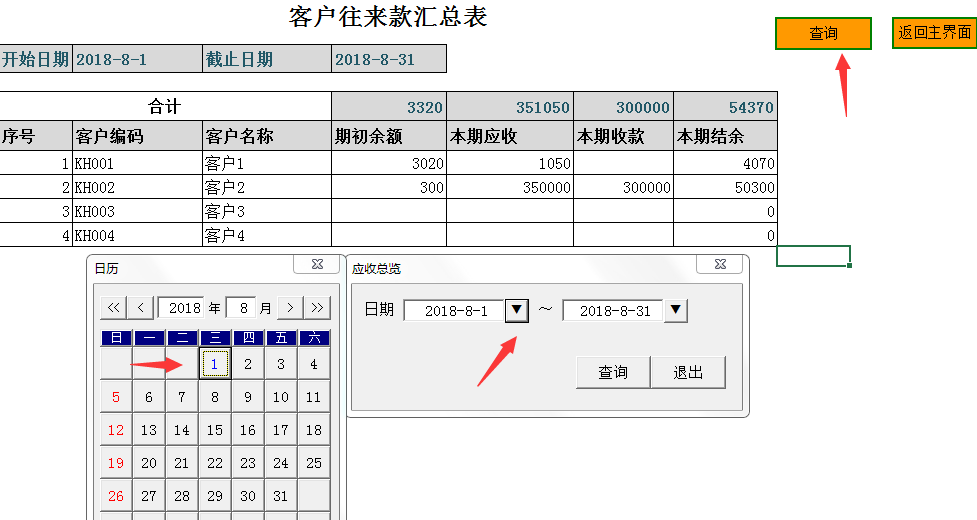This screenshot has height=520, width=977.
Task: Click the calendar year field 2018
Action: 183,308
